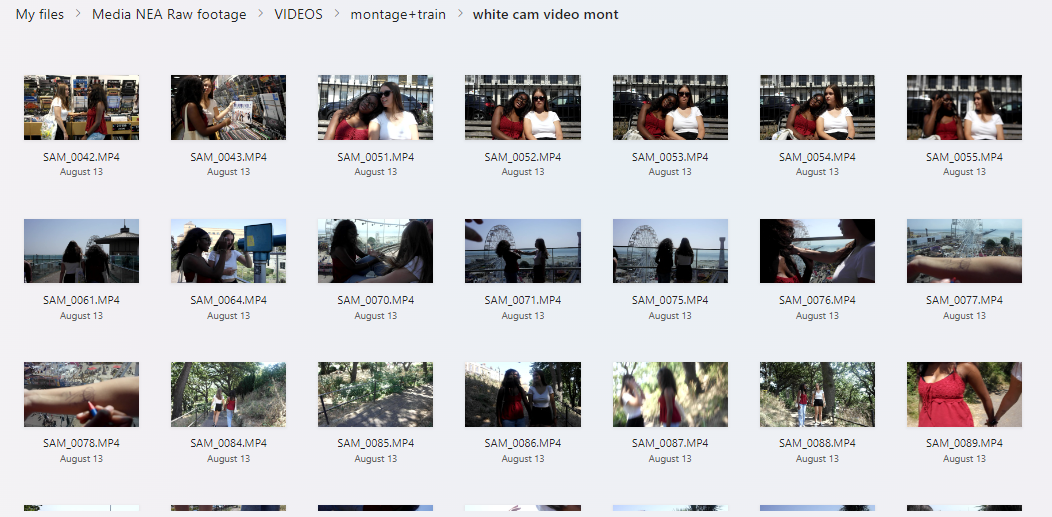This screenshot has height=517, width=1052.
Task: Click the SAM_0088.MP4 file name
Action: [817, 443]
